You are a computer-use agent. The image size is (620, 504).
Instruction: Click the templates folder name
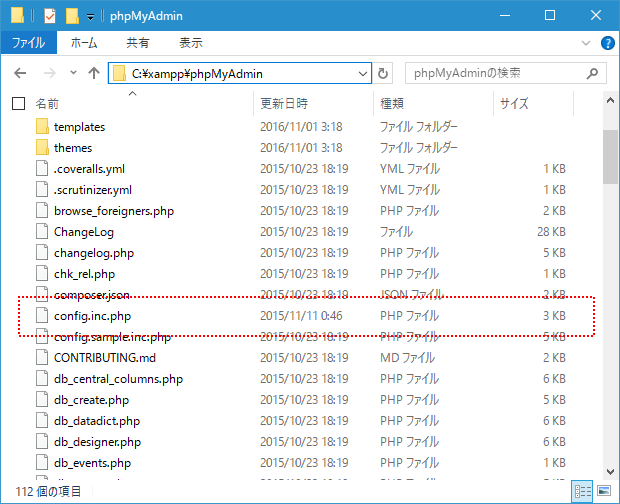point(79,127)
